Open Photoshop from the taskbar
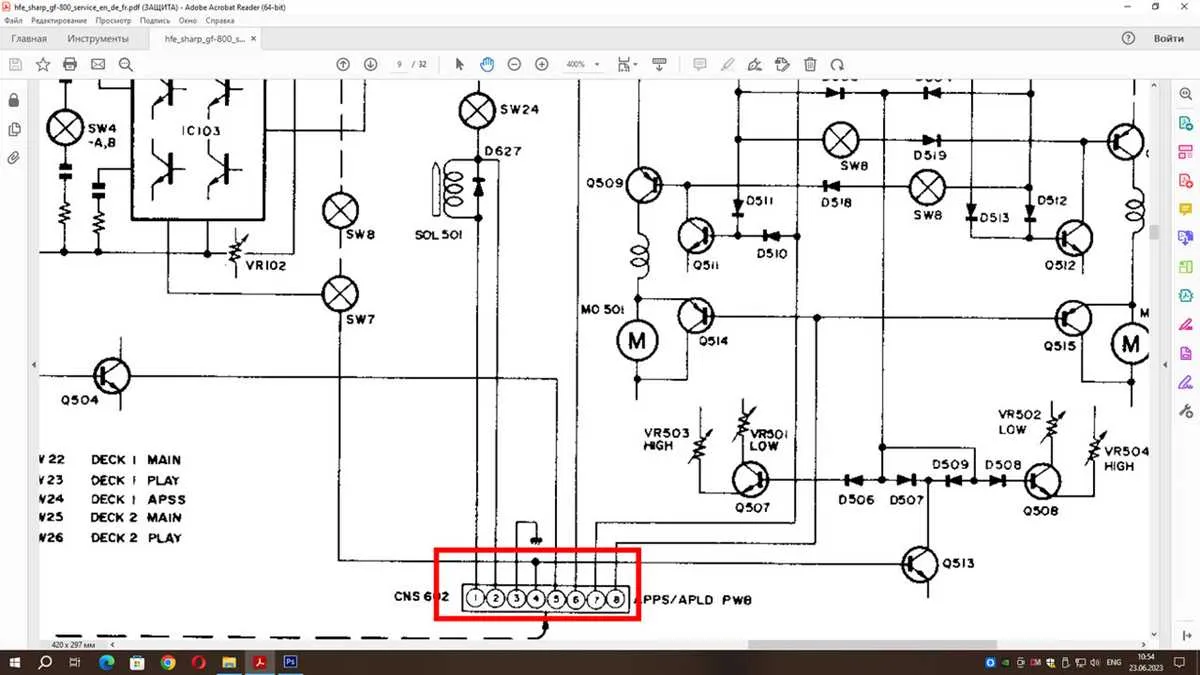Image resolution: width=1200 pixels, height=675 pixels. (290, 662)
